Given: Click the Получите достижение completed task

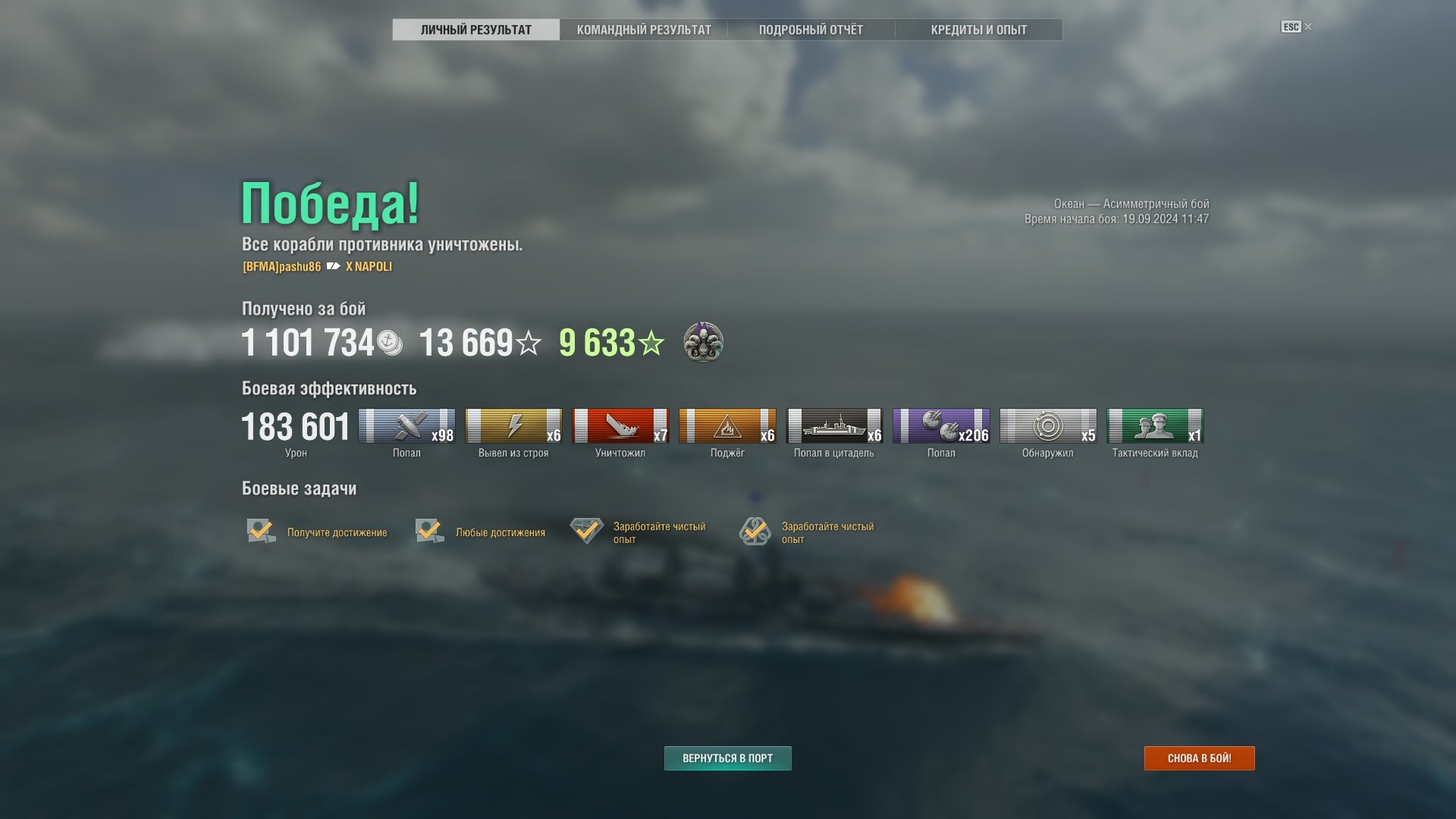Looking at the screenshot, I should tap(317, 532).
